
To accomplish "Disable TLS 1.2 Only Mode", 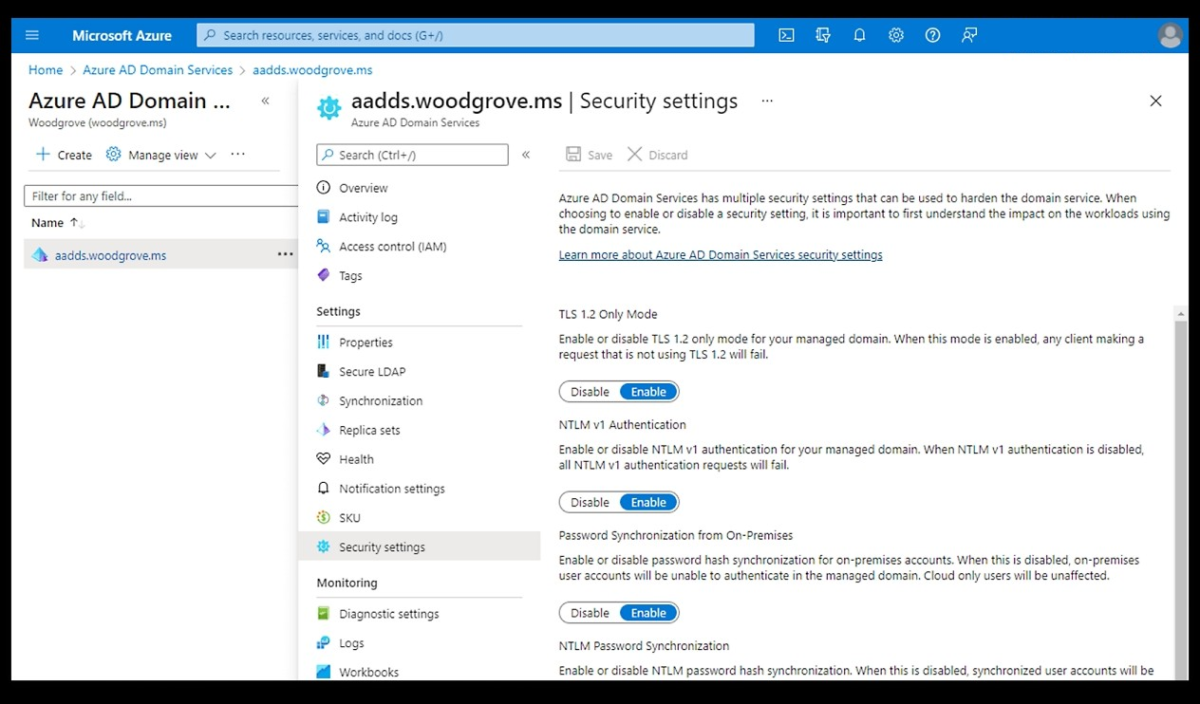I will (x=589, y=391).
